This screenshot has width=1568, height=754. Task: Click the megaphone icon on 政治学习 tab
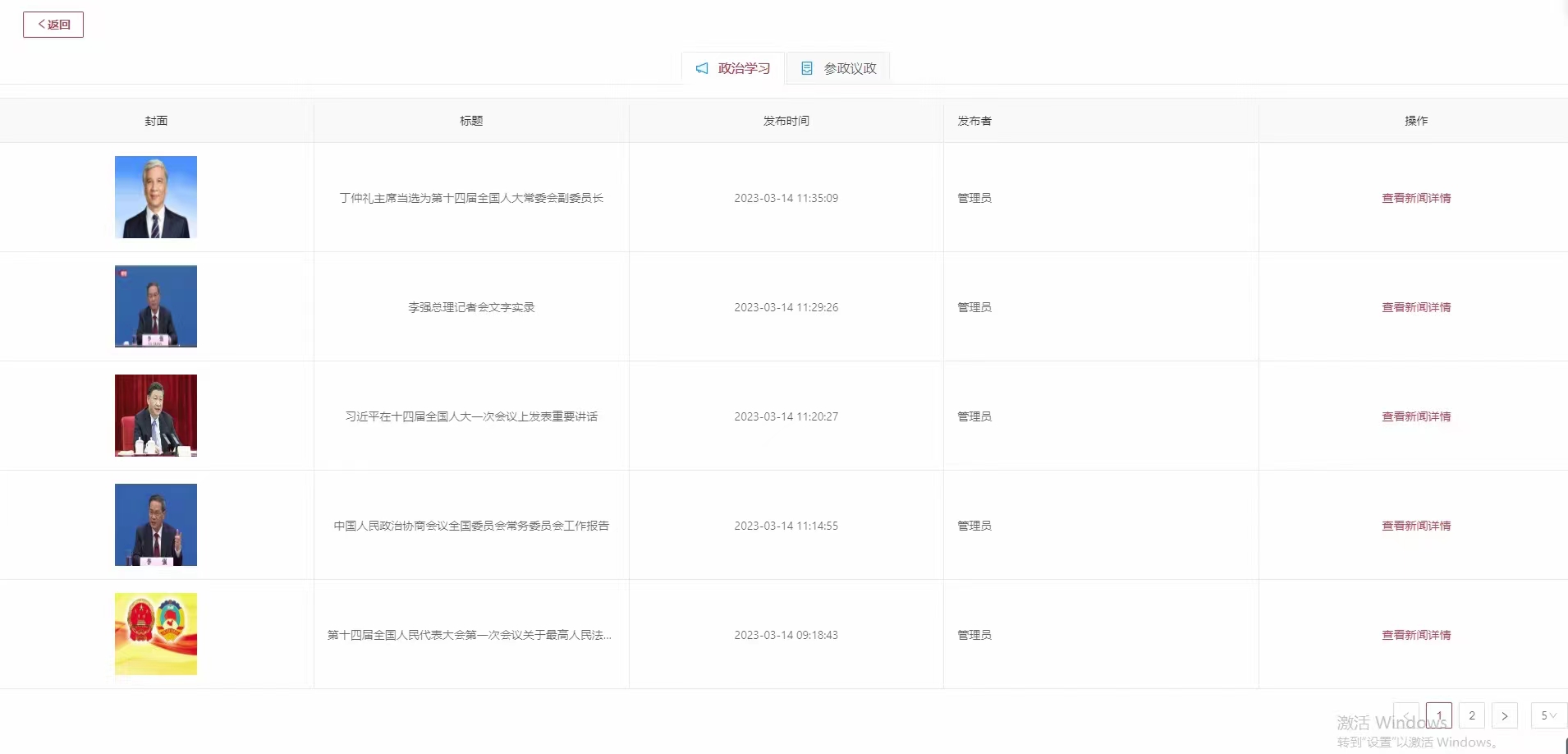click(x=702, y=68)
